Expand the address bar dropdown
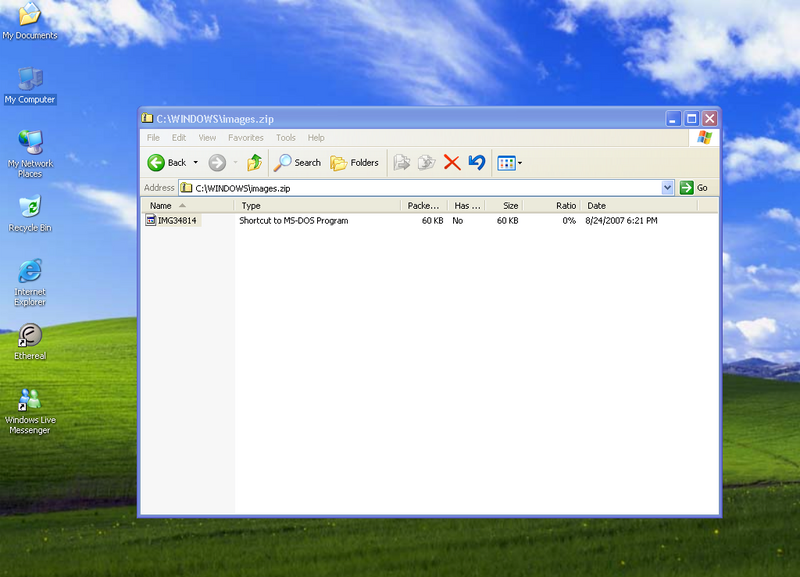 coord(667,188)
